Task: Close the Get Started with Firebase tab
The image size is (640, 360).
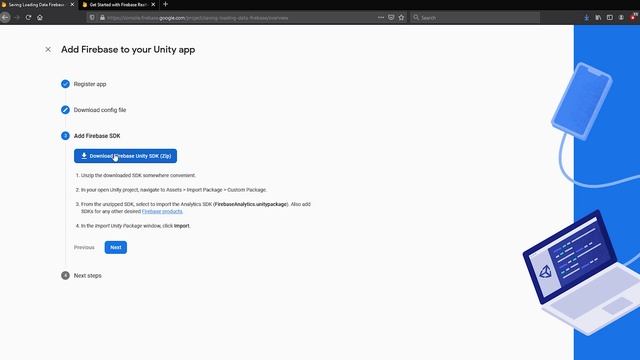Action: (153, 4)
